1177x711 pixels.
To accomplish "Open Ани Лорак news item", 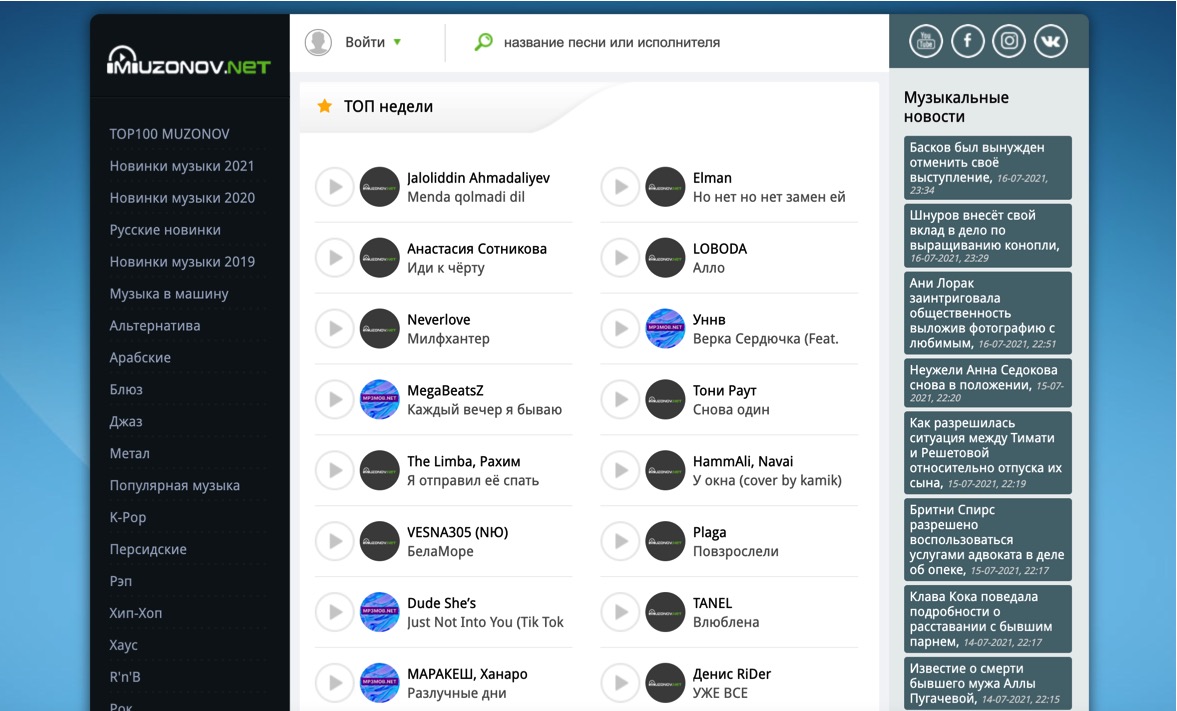I will [988, 313].
